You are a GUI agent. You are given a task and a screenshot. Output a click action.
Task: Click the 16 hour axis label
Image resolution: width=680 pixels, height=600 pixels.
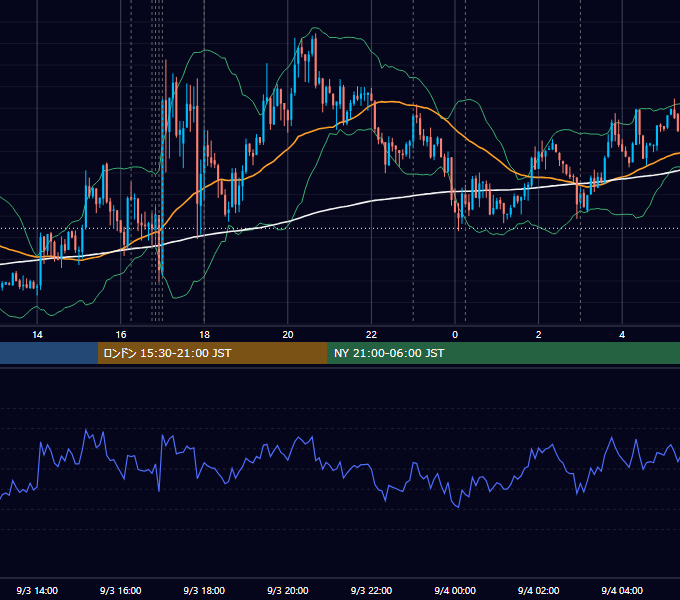pos(121,335)
